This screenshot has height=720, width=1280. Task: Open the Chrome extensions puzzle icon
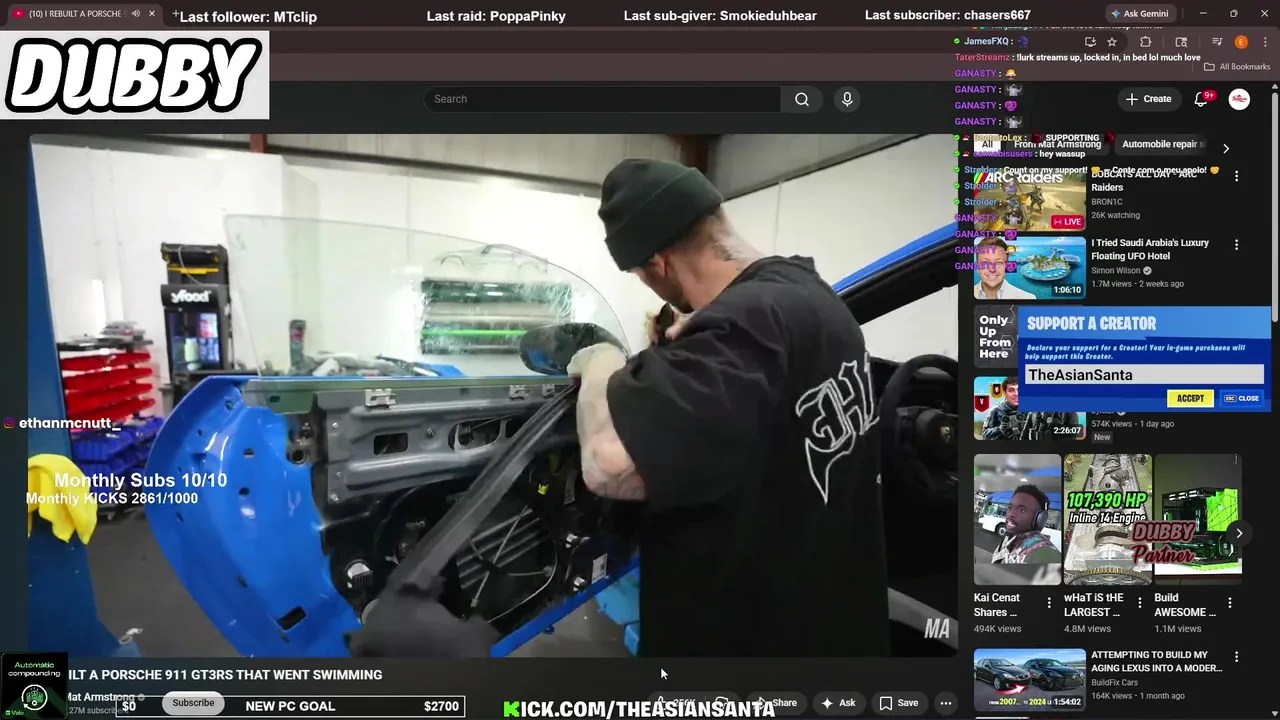(1146, 42)
